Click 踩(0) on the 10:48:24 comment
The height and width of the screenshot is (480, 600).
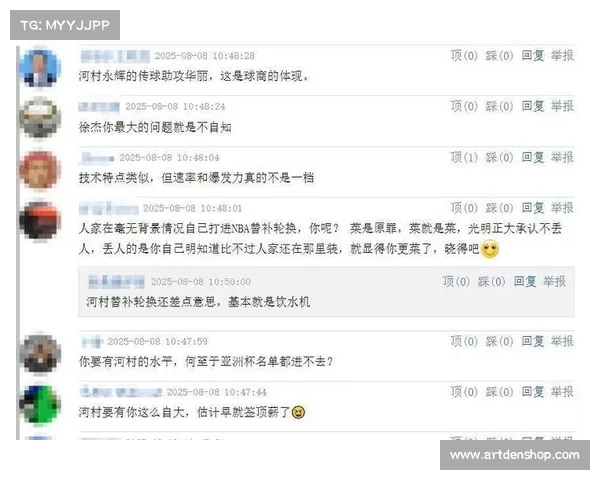[499, 106]
